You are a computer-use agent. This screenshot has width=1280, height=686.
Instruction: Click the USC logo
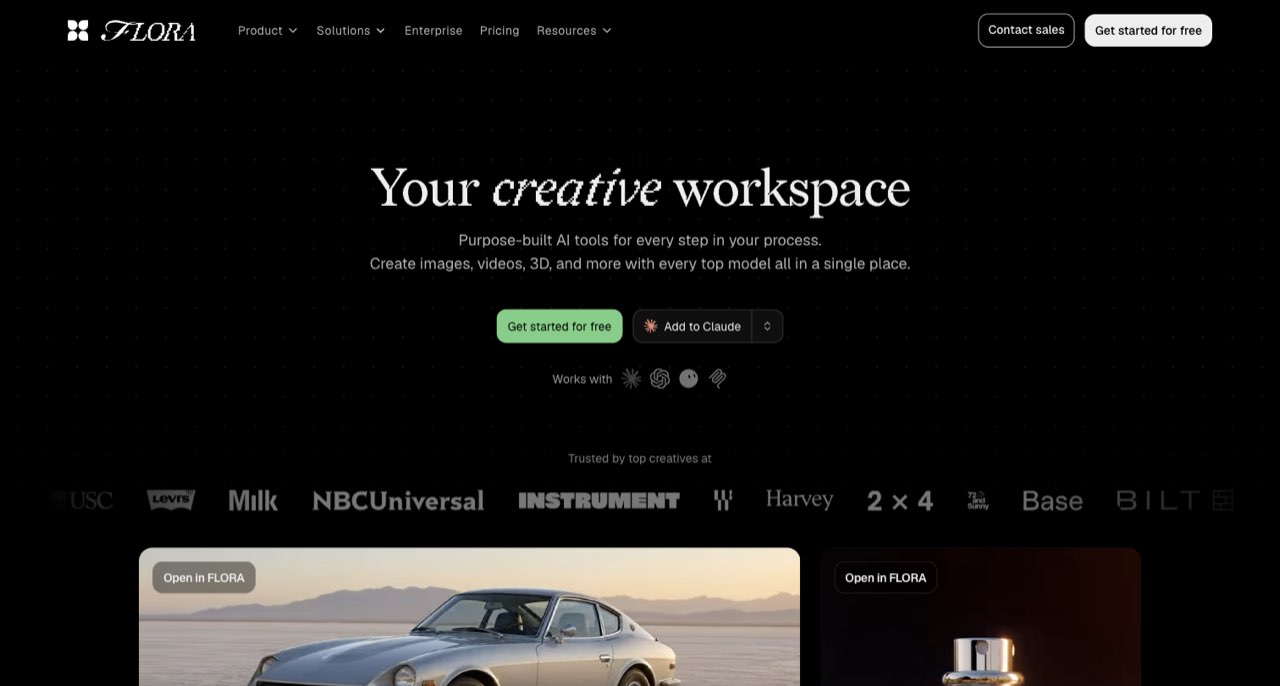click(82, 500)
